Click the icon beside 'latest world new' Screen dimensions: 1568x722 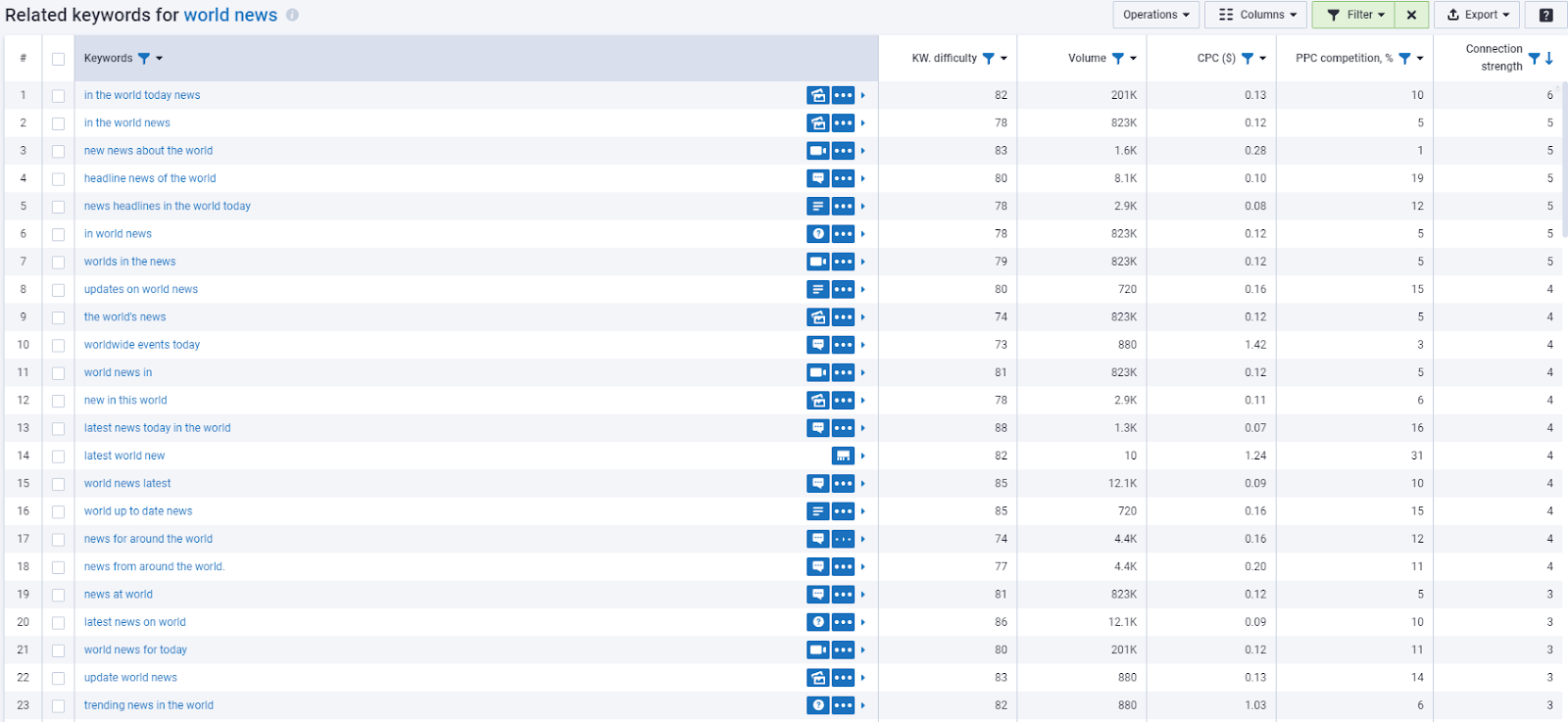click(843, 456)
